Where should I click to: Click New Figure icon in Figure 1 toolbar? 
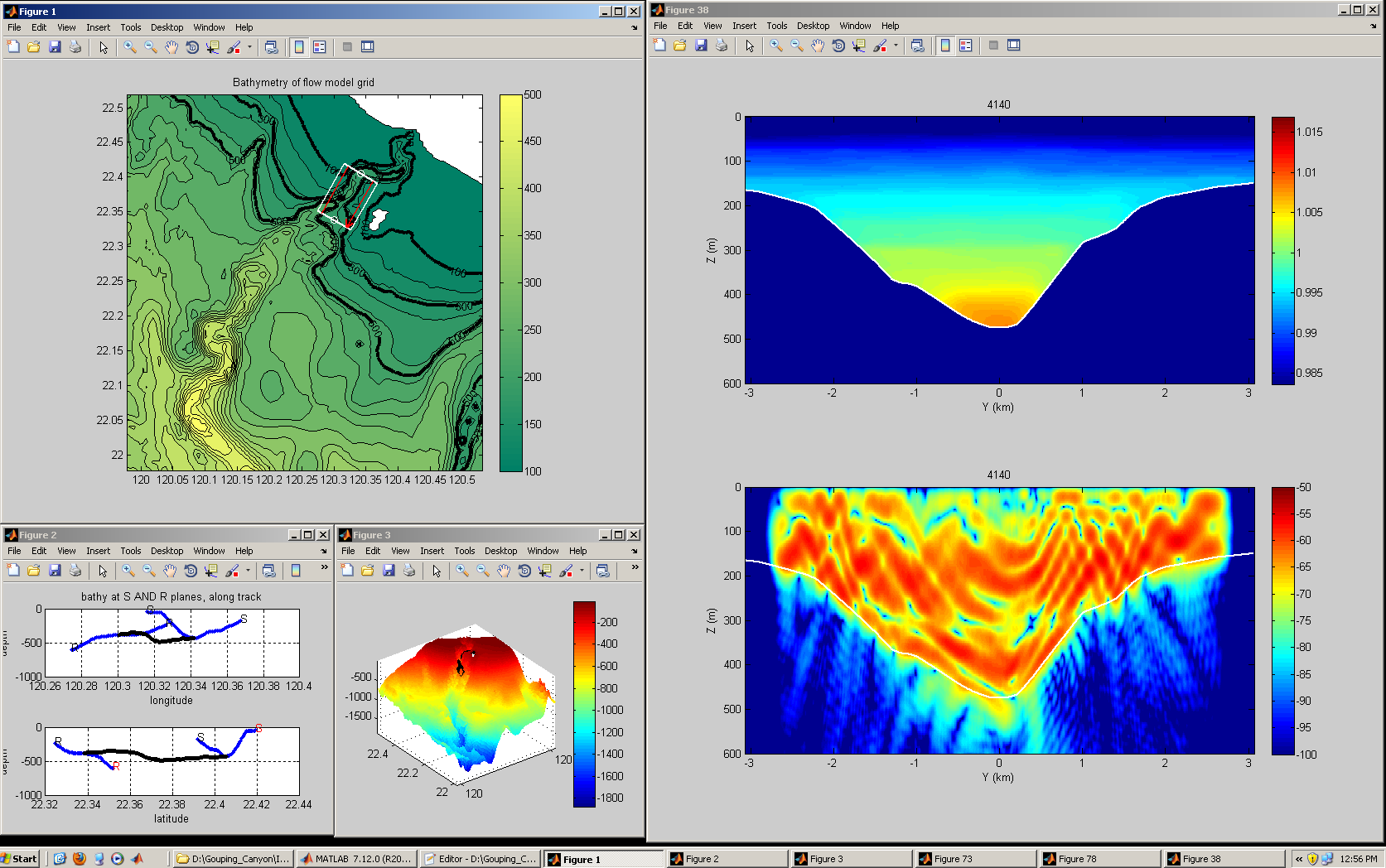pos(13,47)
